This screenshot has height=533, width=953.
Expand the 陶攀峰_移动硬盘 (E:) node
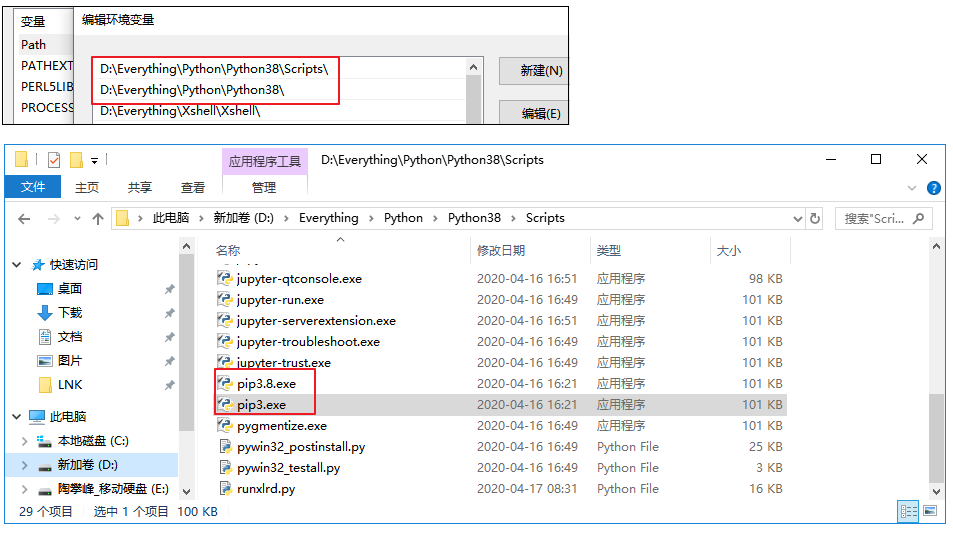coord(24,489)
